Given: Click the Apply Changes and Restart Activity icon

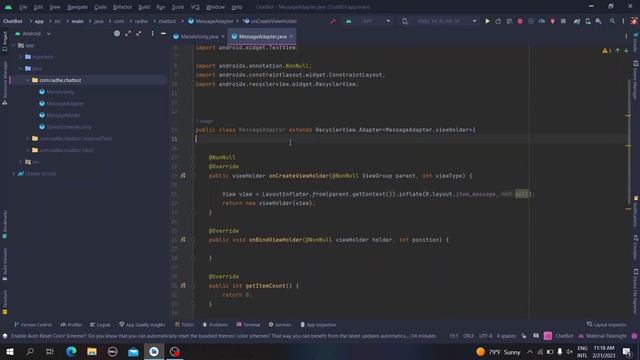Looking at the screenshot, I should 498,21.
